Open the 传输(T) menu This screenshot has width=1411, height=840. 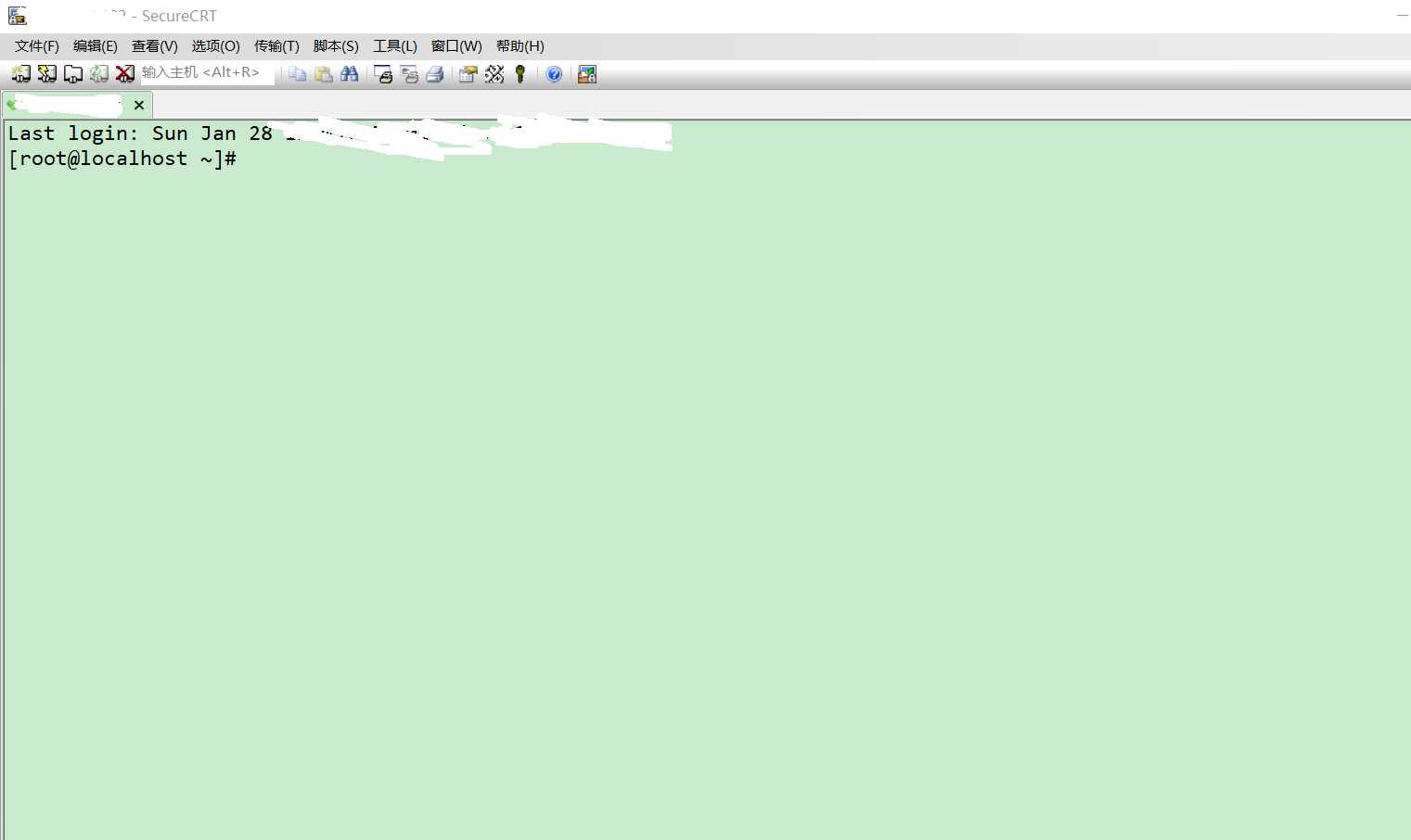276,46
